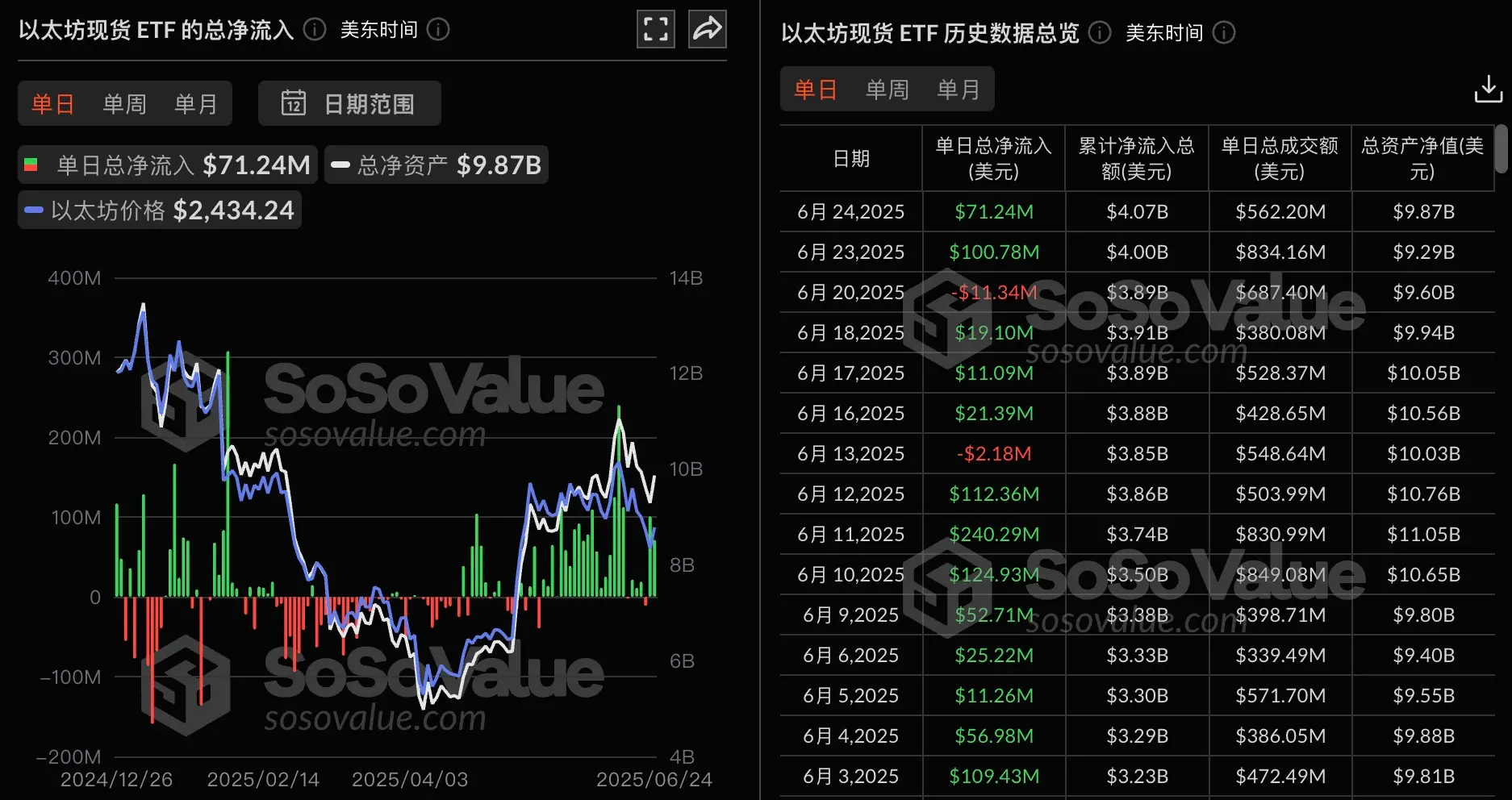Open the calendar date range icon
1512x800 pixels.
[x=295, y=103]
